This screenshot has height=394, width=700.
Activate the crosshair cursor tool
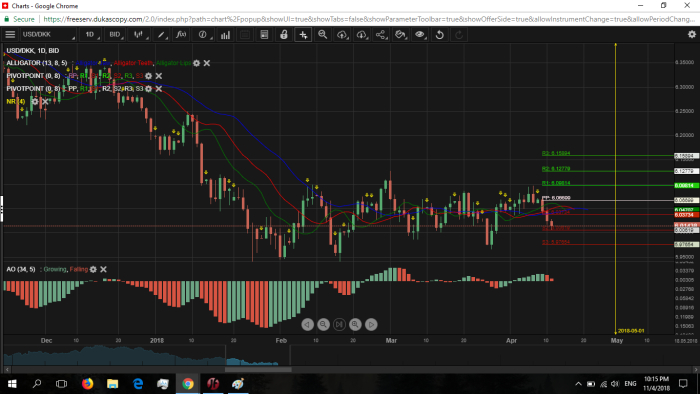tap(303, 34)
